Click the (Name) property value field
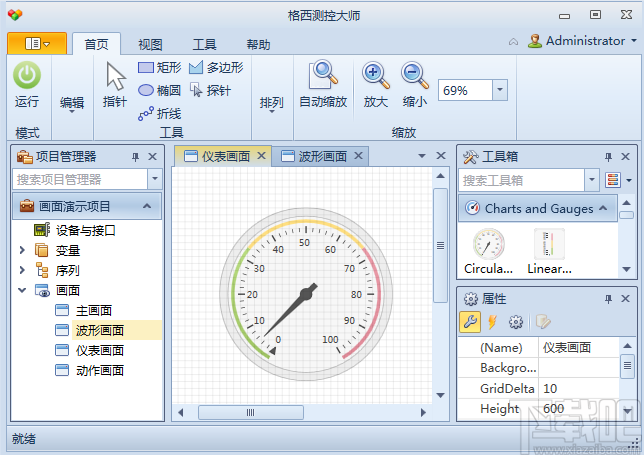The image size is (644, 455). coord(578,347)
